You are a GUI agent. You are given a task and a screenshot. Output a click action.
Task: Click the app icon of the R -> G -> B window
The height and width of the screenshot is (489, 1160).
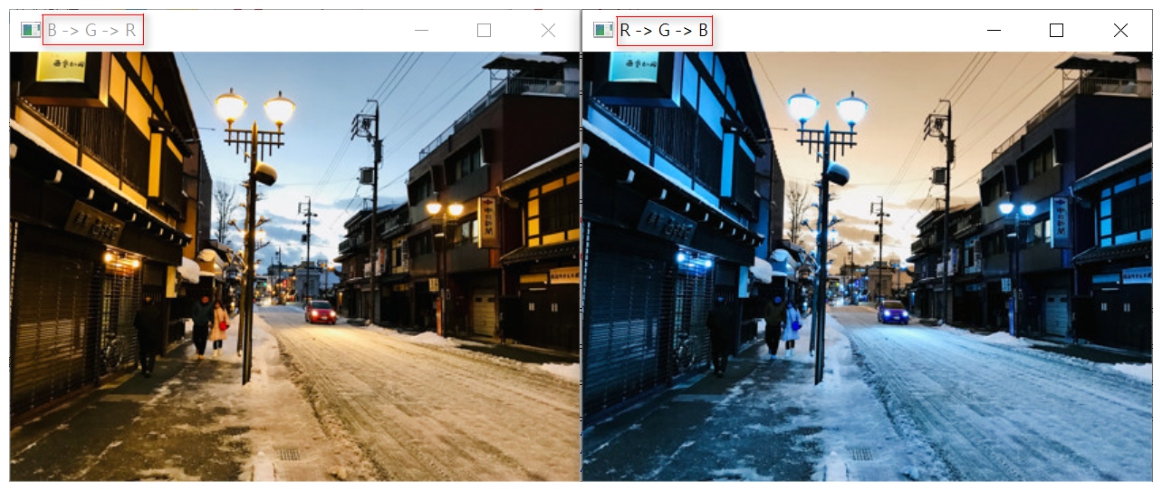point(603,30)
